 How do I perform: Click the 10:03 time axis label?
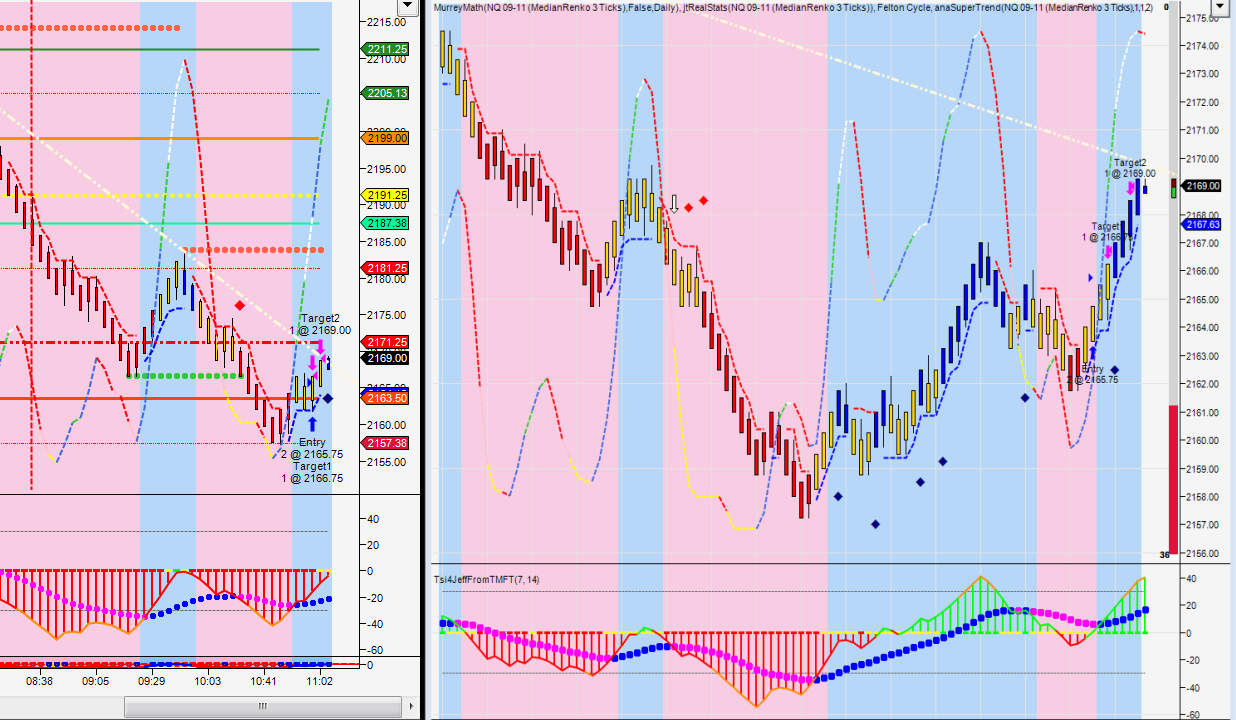pos(208,680)
